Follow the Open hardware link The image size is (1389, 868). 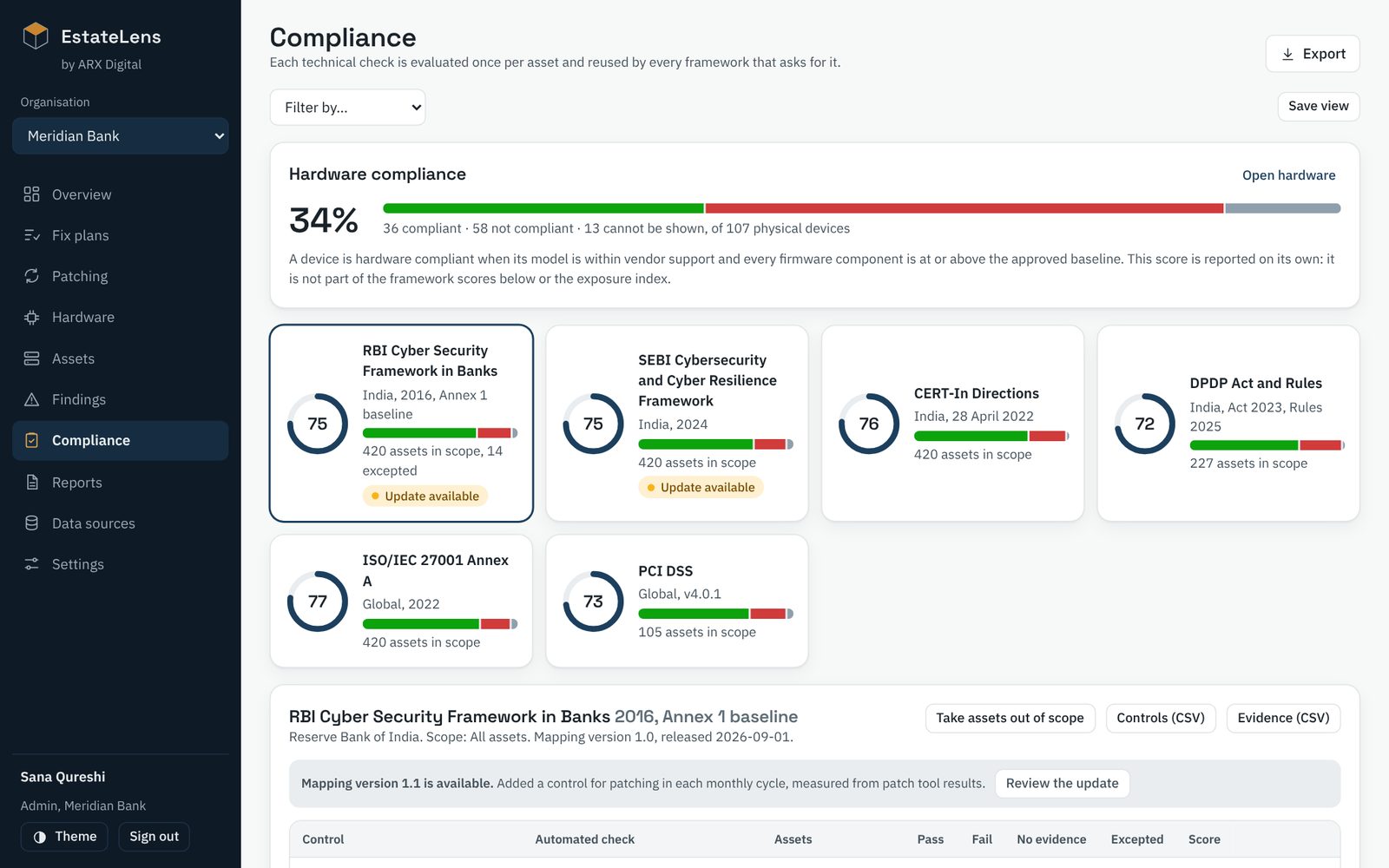coord(1288,175)
